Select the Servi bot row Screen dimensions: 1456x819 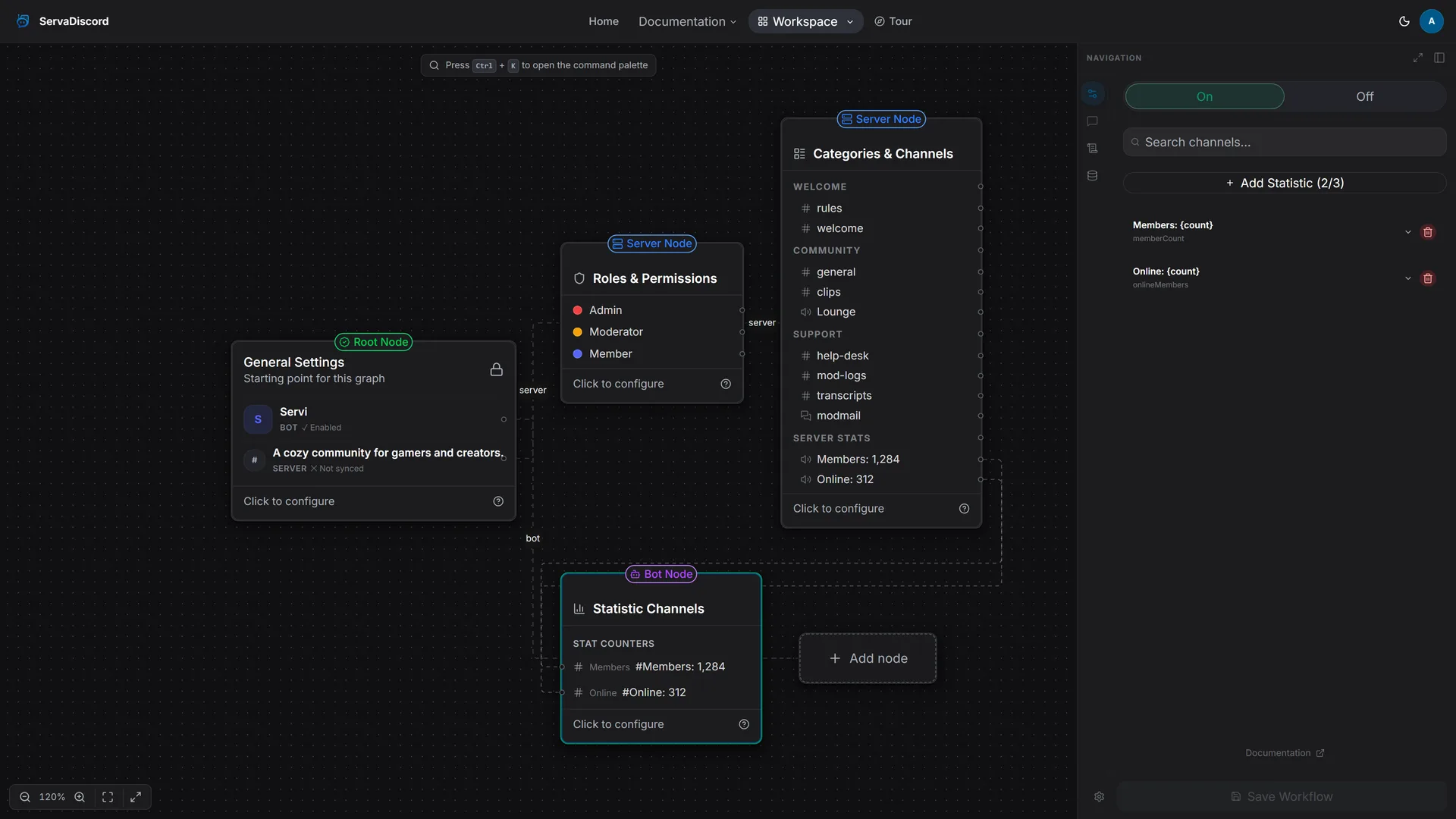click(373, 419)
